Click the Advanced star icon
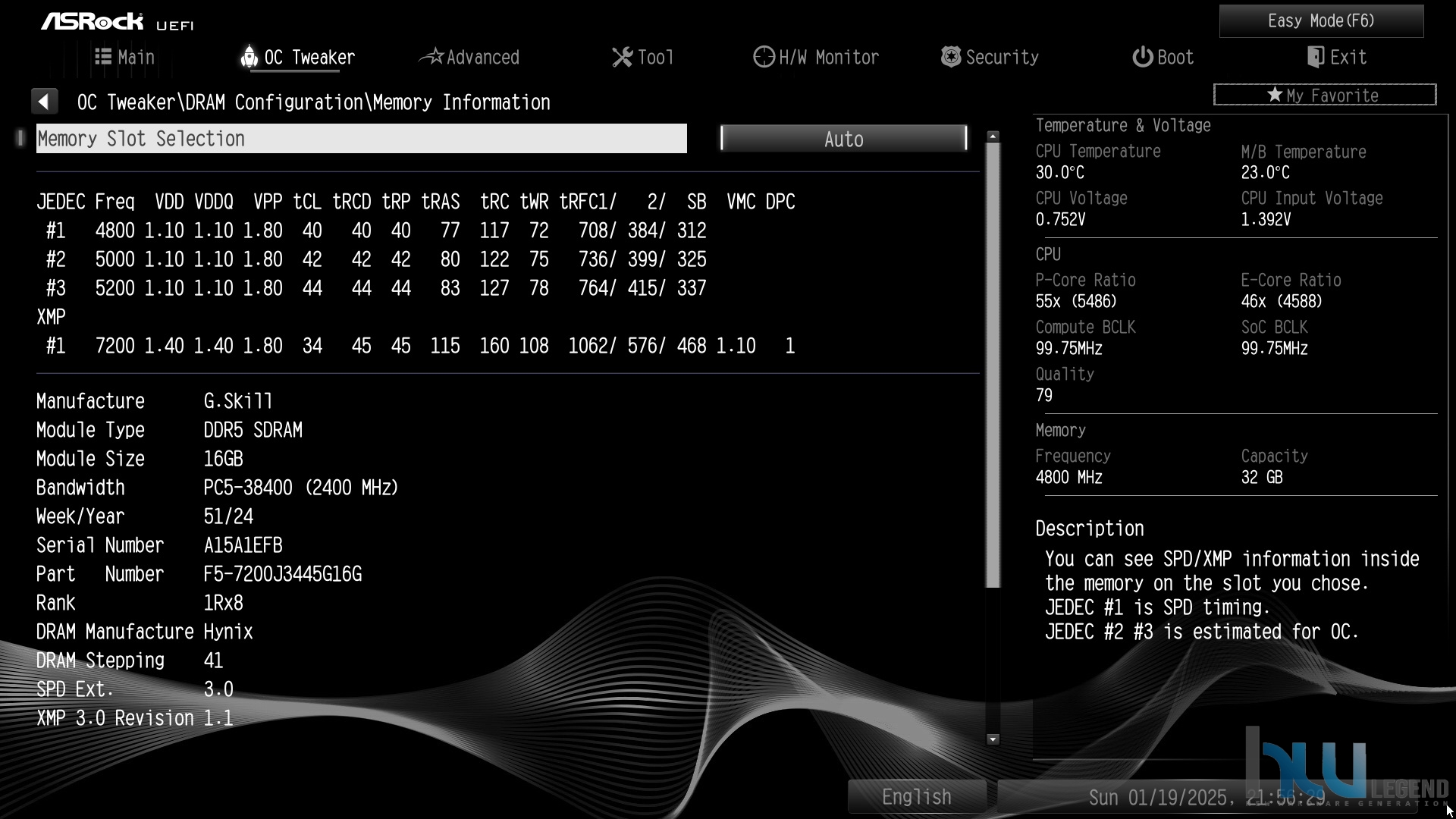The width and height of the screenshot is (1456, 819). (431, 57)
